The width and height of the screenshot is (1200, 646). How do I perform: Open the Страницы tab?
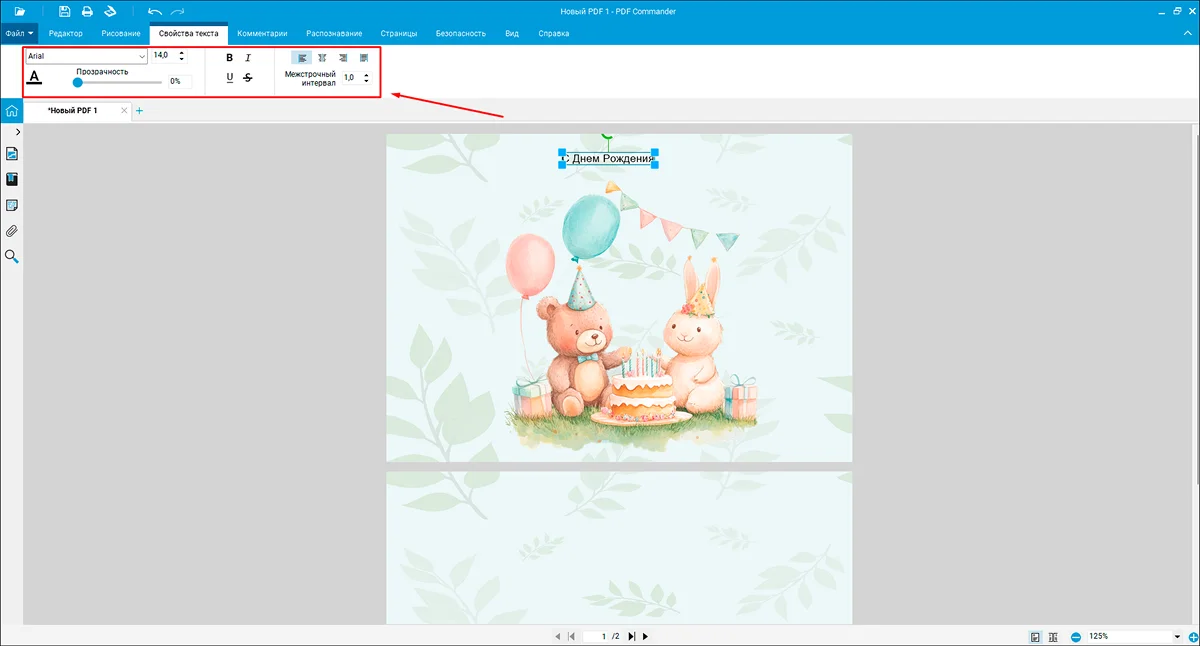click(x=399, y=34)
